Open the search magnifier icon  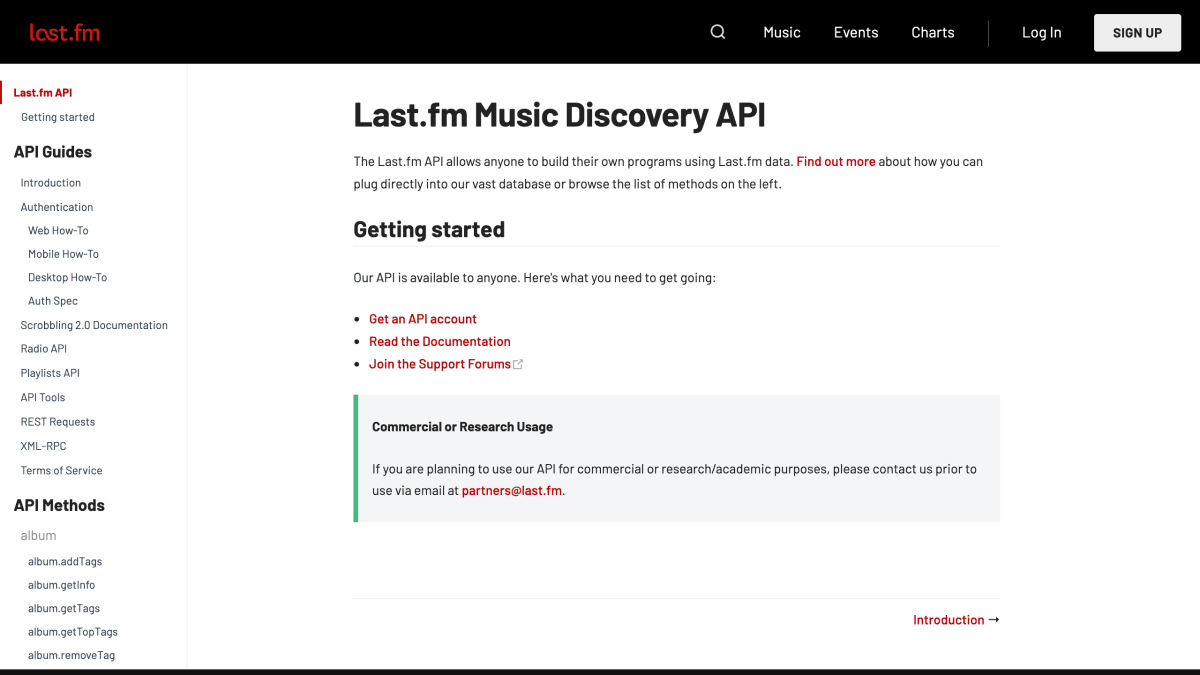tap(718, 32)
